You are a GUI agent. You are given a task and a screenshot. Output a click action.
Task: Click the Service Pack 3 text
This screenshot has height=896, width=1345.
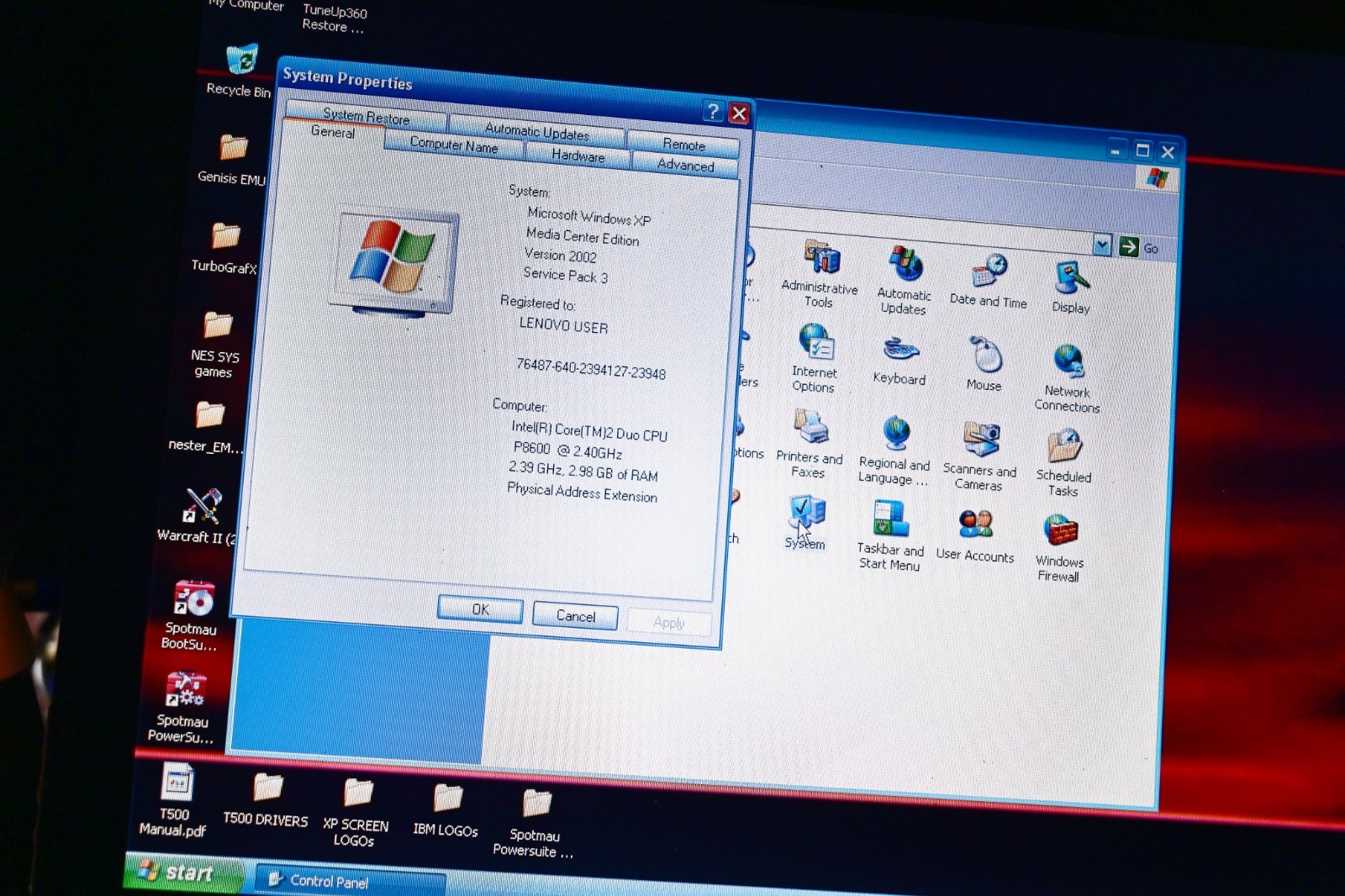click(565, 275)
